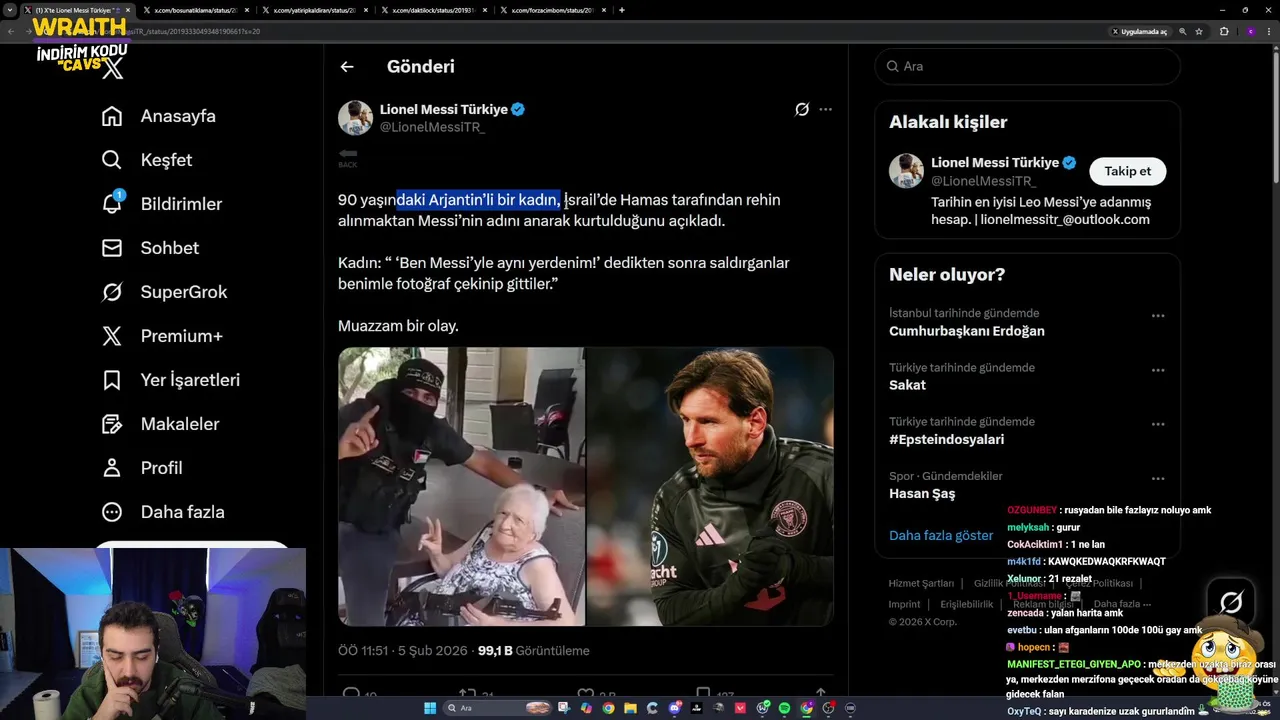Click Muazzam bir olay. text
This screenshot has height=720, width=1280.
(398, 326)
